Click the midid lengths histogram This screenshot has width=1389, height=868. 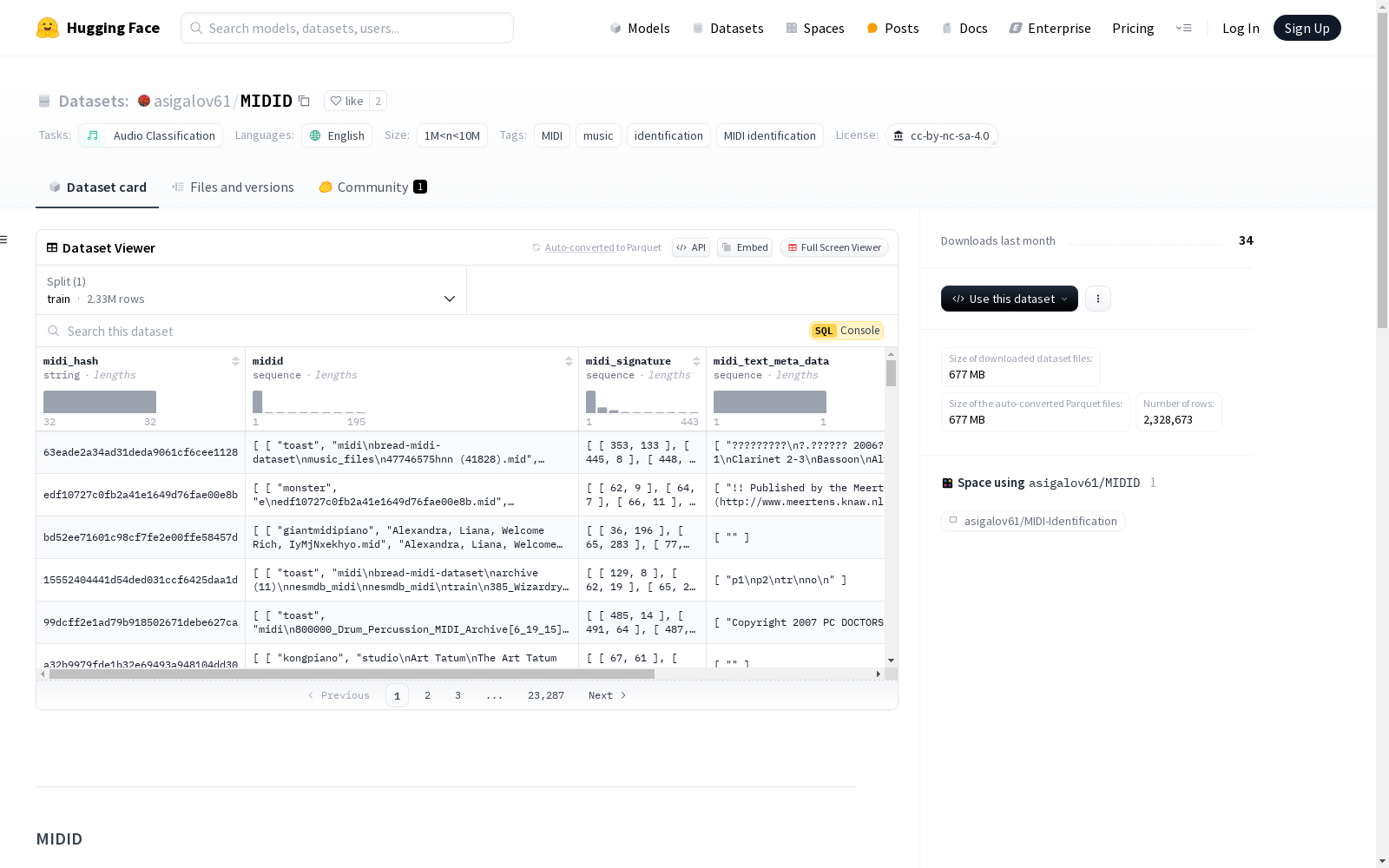tap(309, 402)
